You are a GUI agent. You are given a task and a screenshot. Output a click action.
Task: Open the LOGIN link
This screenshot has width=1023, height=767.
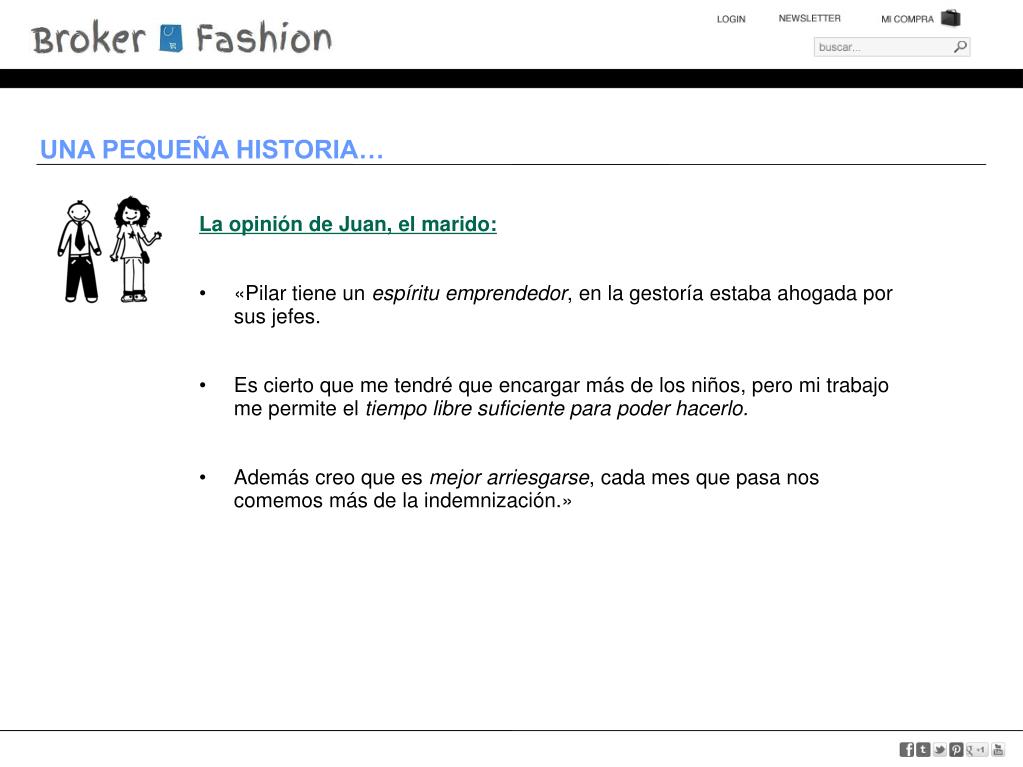(x=731, y=19)
